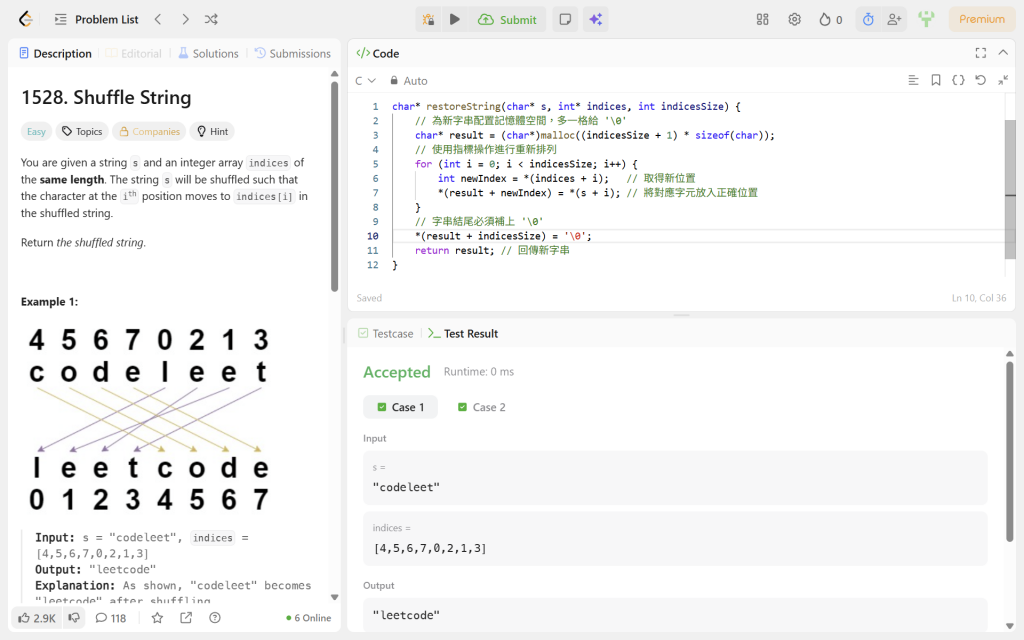Screen dimensions: 1024x640
Task: Switch to the Testcase tab
Action: [x=385, y=334]
